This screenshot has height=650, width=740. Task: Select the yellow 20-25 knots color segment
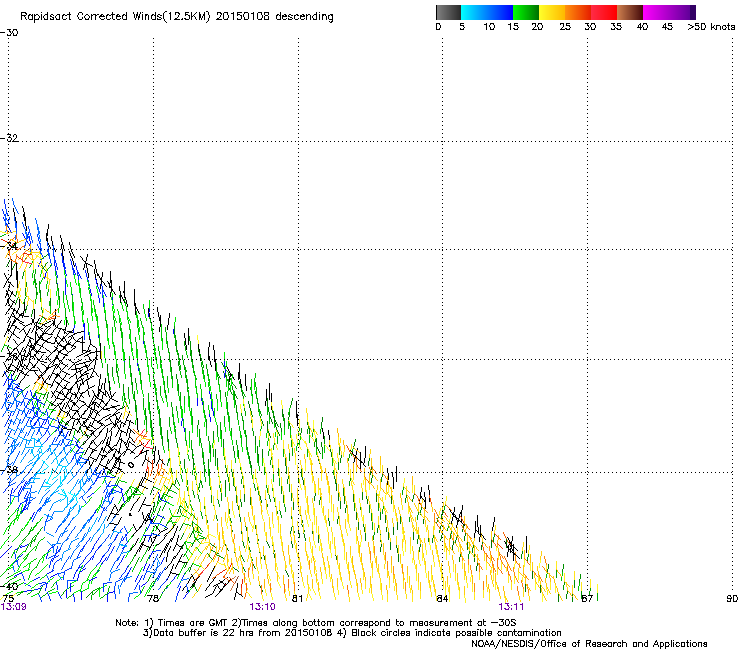pyautogui.click(x=552, y=12)
